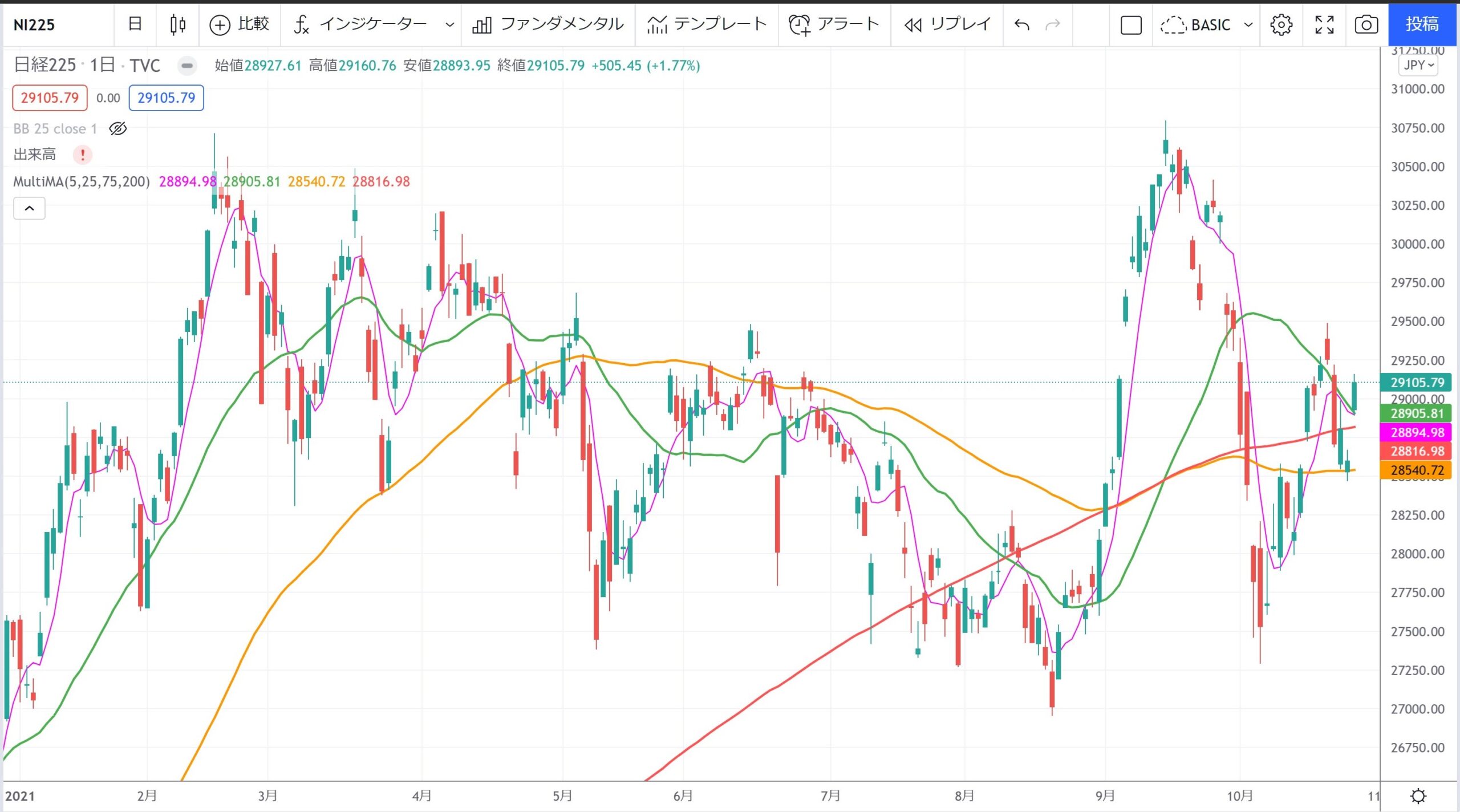Click the 始値28927.61 open value
The image size is (1460, 812).
tap(258, 66)
